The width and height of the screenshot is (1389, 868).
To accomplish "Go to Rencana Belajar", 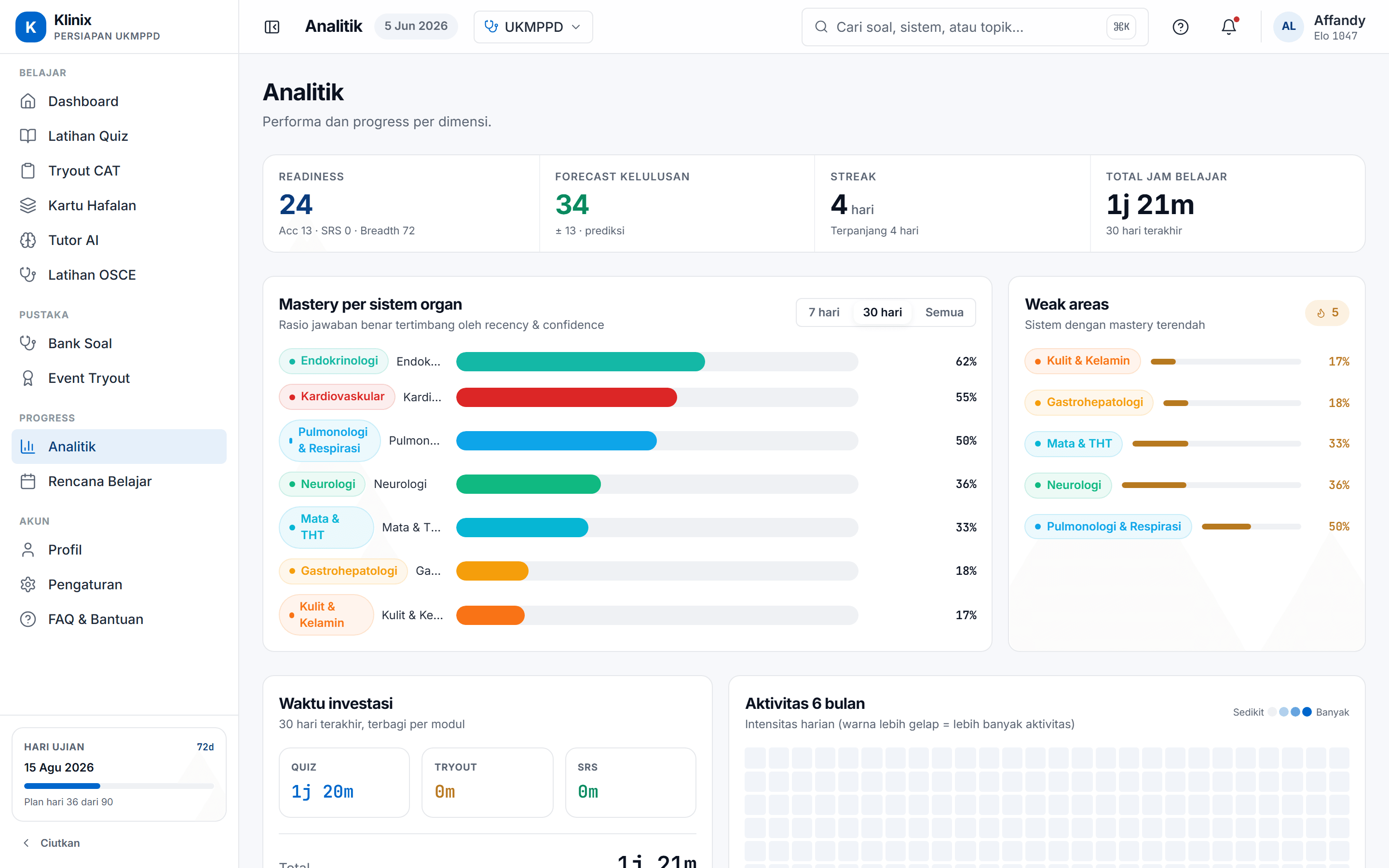I will pos(119,481).
